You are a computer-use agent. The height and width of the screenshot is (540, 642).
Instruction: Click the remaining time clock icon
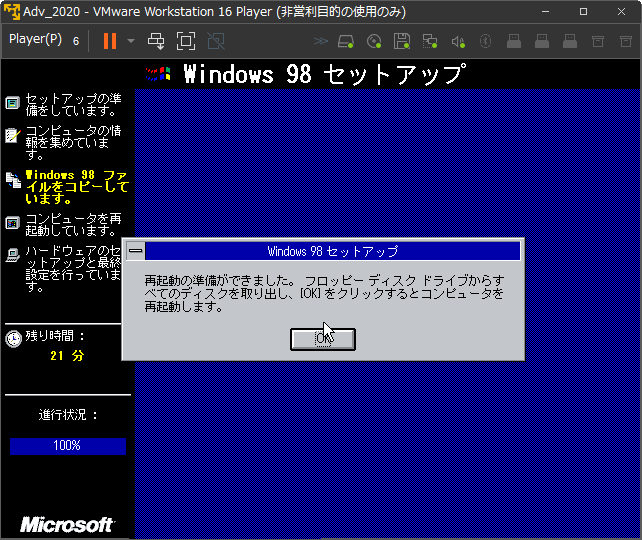click(14, 339)
